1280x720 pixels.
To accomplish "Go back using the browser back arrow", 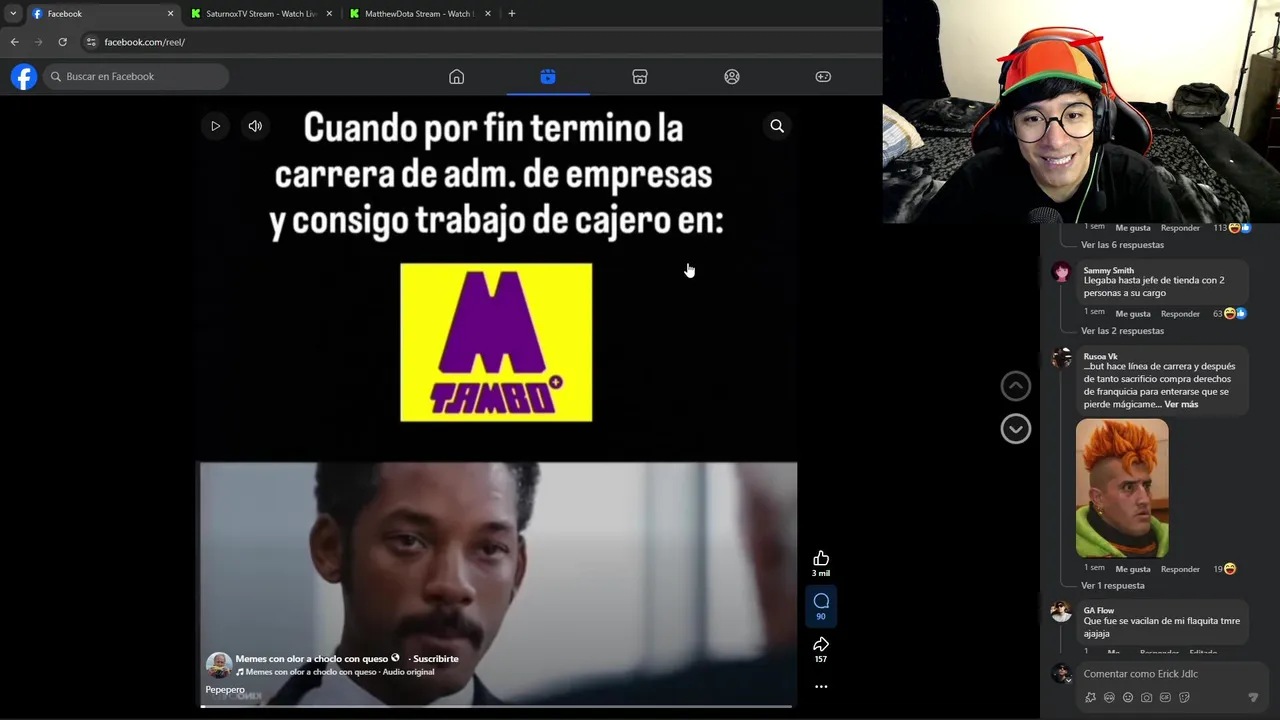I will (x=14, y=42).
